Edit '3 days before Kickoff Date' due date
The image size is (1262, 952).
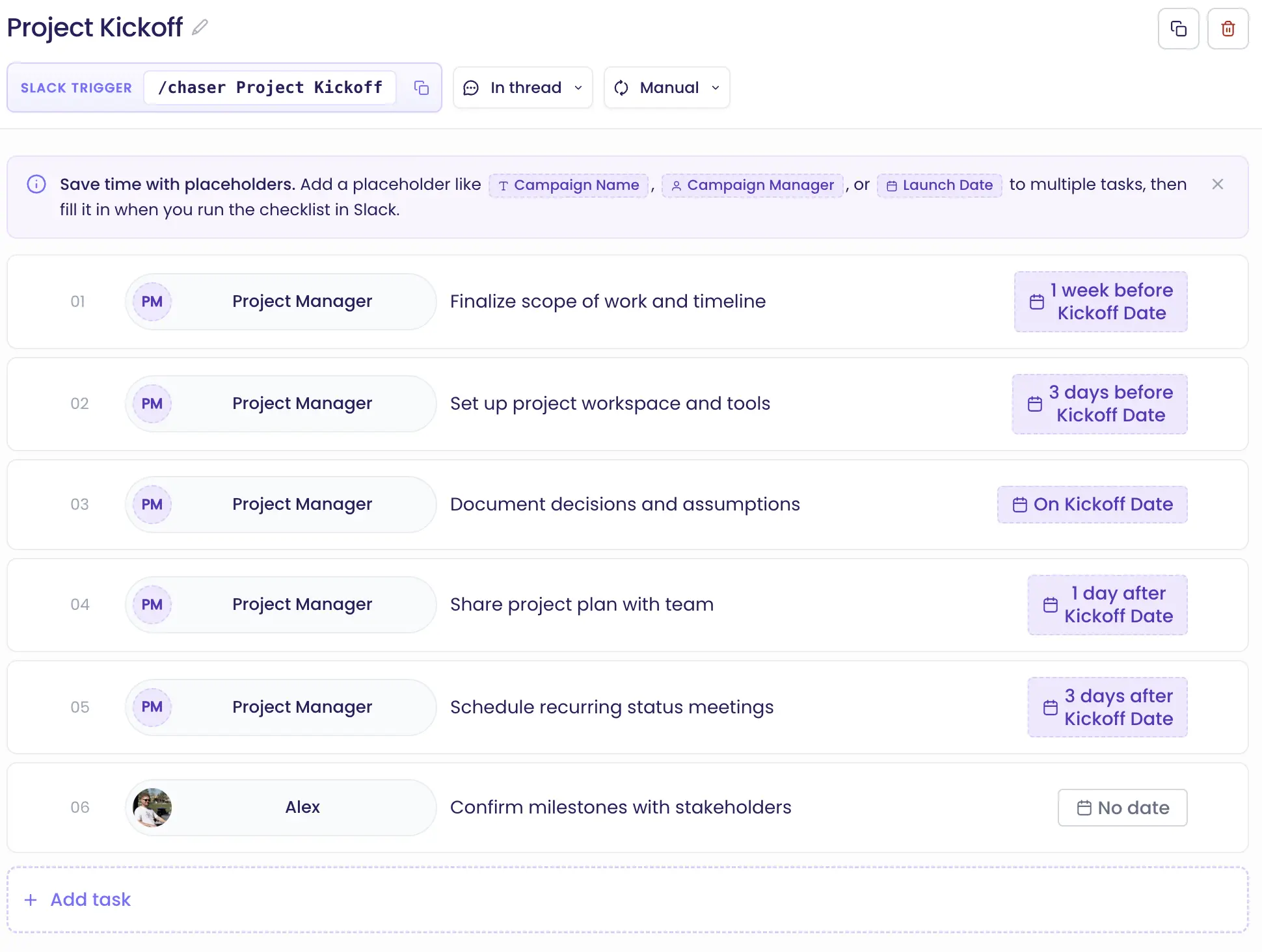click(x=1099, y=404)
